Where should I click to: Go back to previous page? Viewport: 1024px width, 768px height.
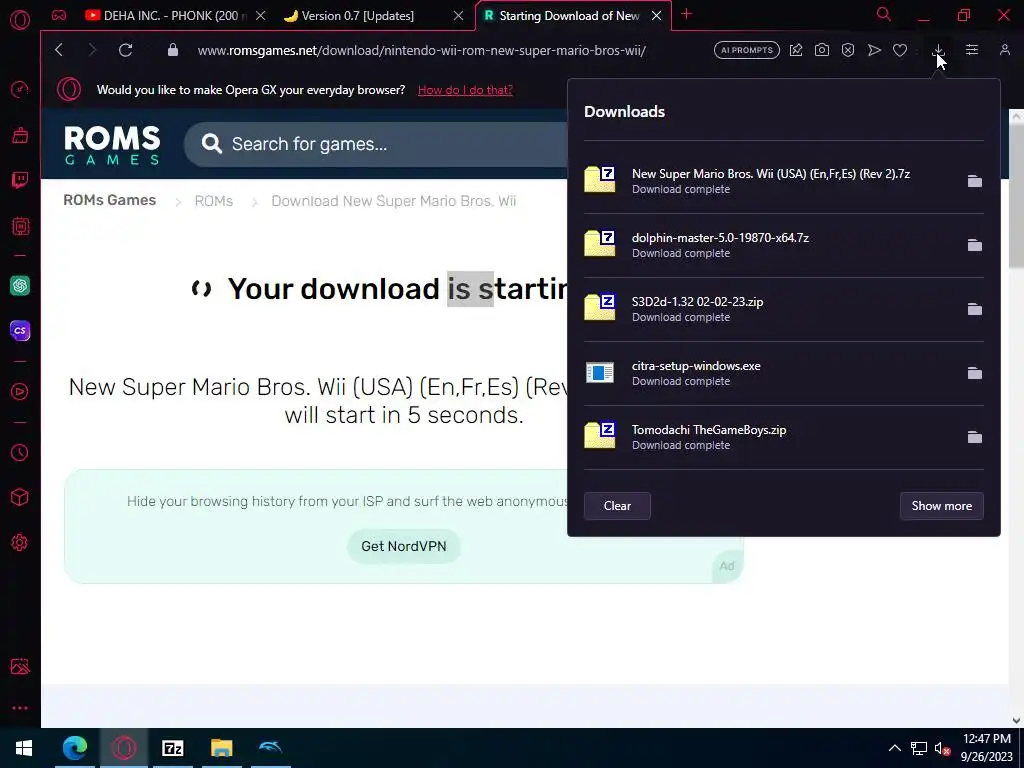[x=59, y=50]
